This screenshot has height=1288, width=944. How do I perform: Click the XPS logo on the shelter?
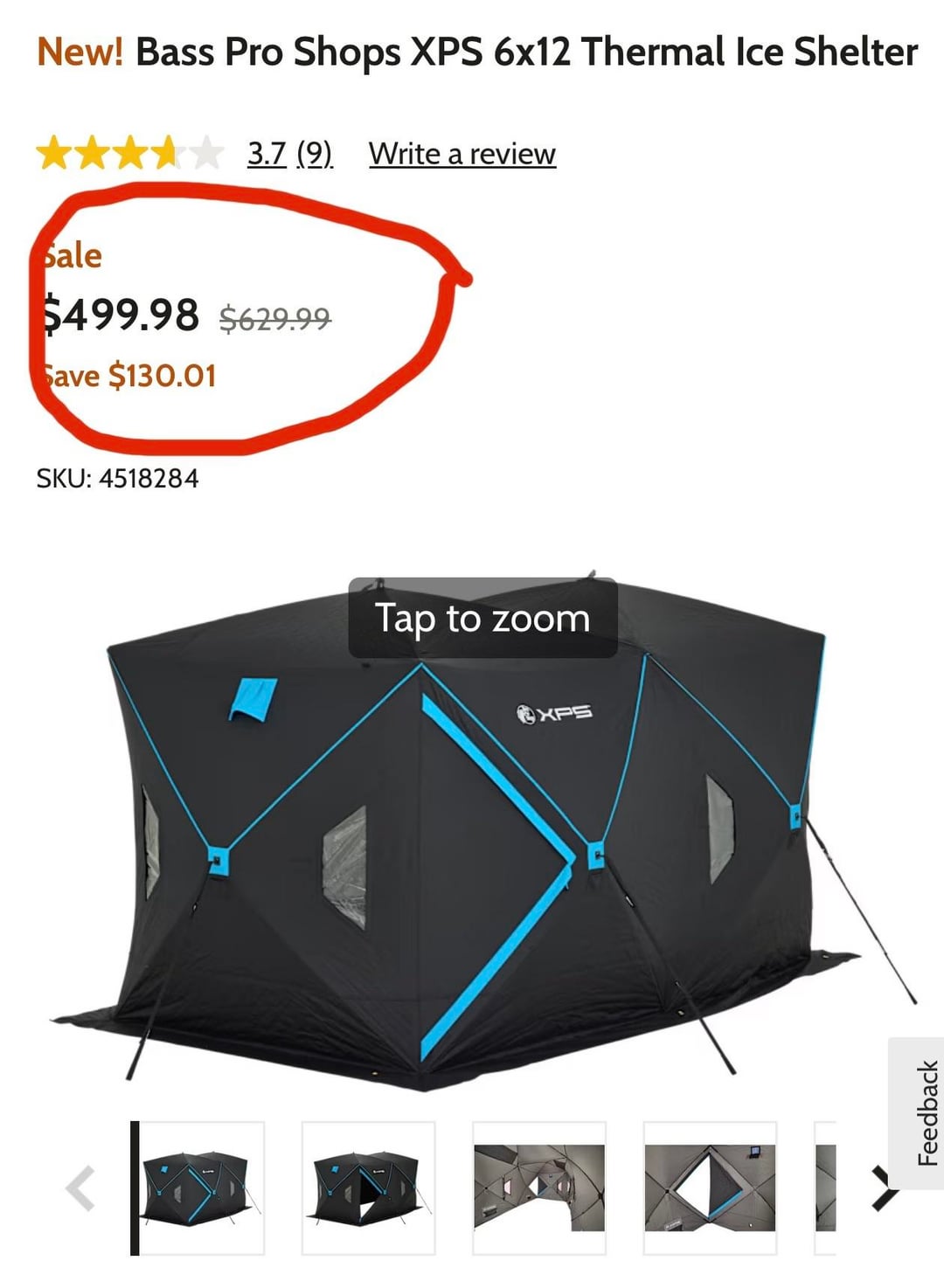click(x=554, y=713)
